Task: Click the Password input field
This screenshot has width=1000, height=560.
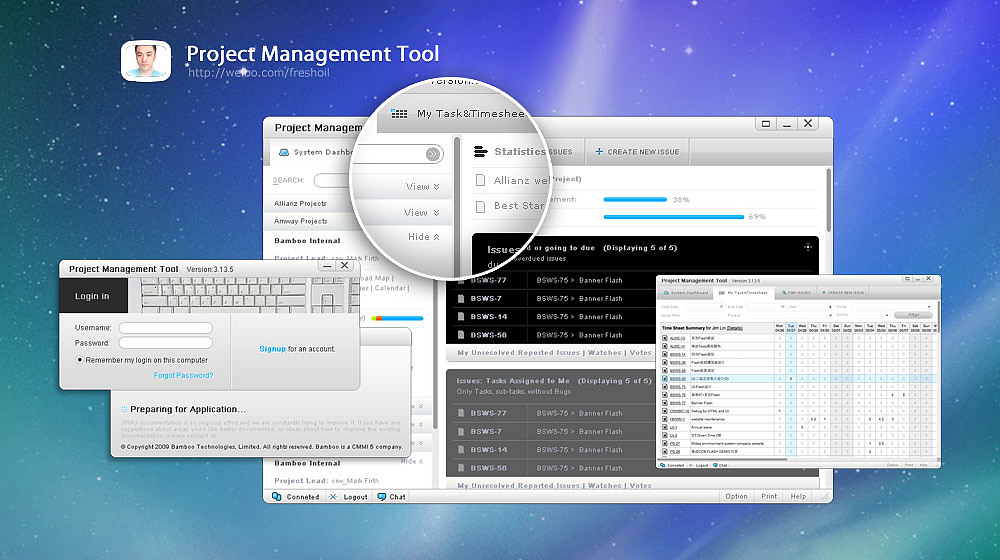Action: pos(166,343)
